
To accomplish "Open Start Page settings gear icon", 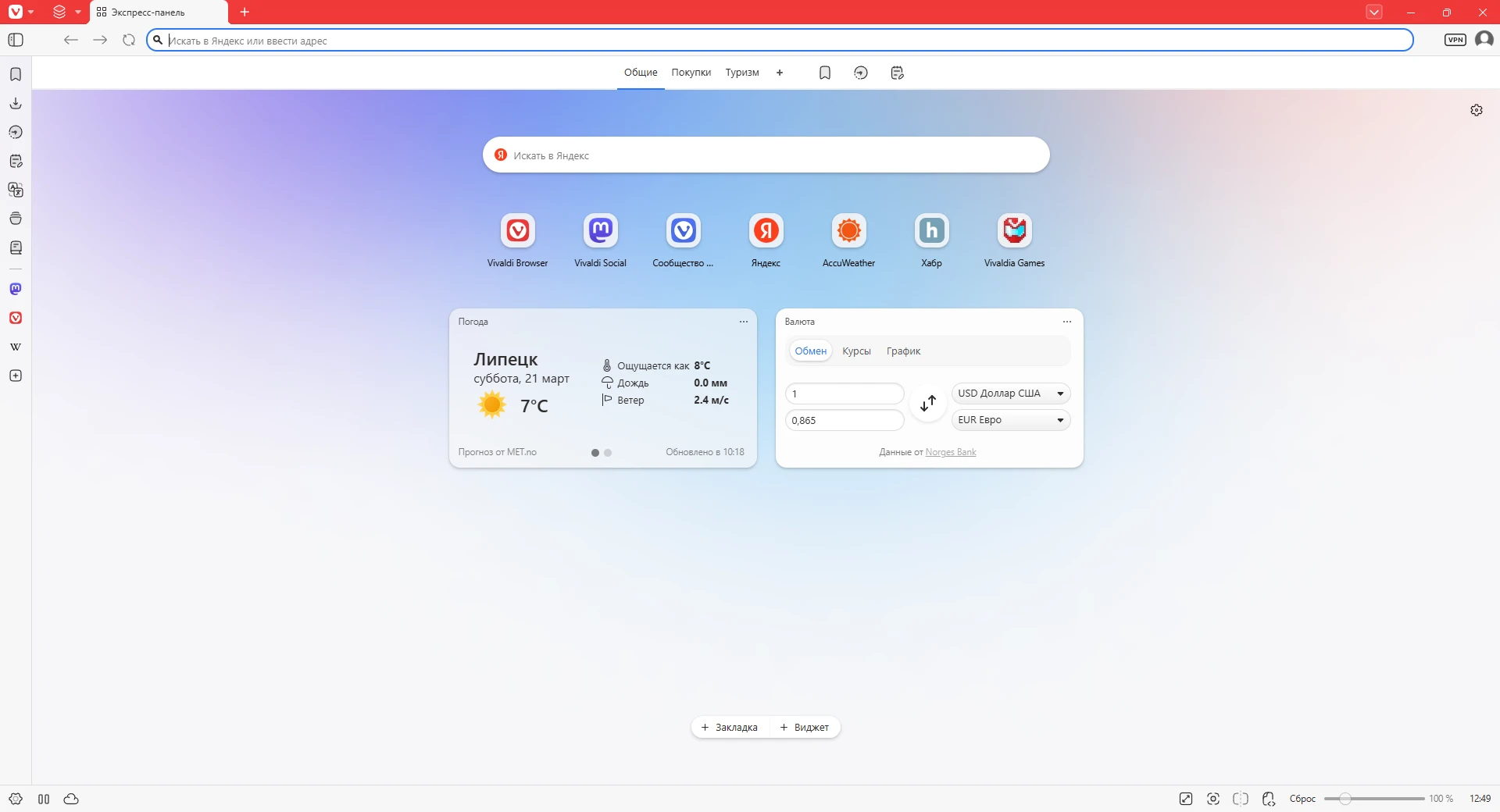I will [1476, 110].
